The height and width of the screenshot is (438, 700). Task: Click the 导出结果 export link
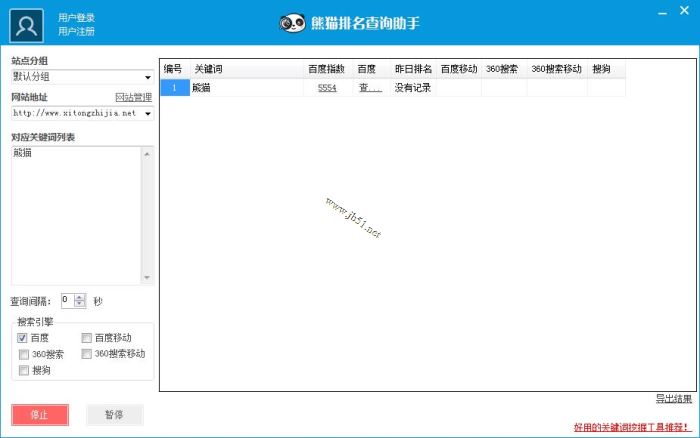tap(674, 399)
